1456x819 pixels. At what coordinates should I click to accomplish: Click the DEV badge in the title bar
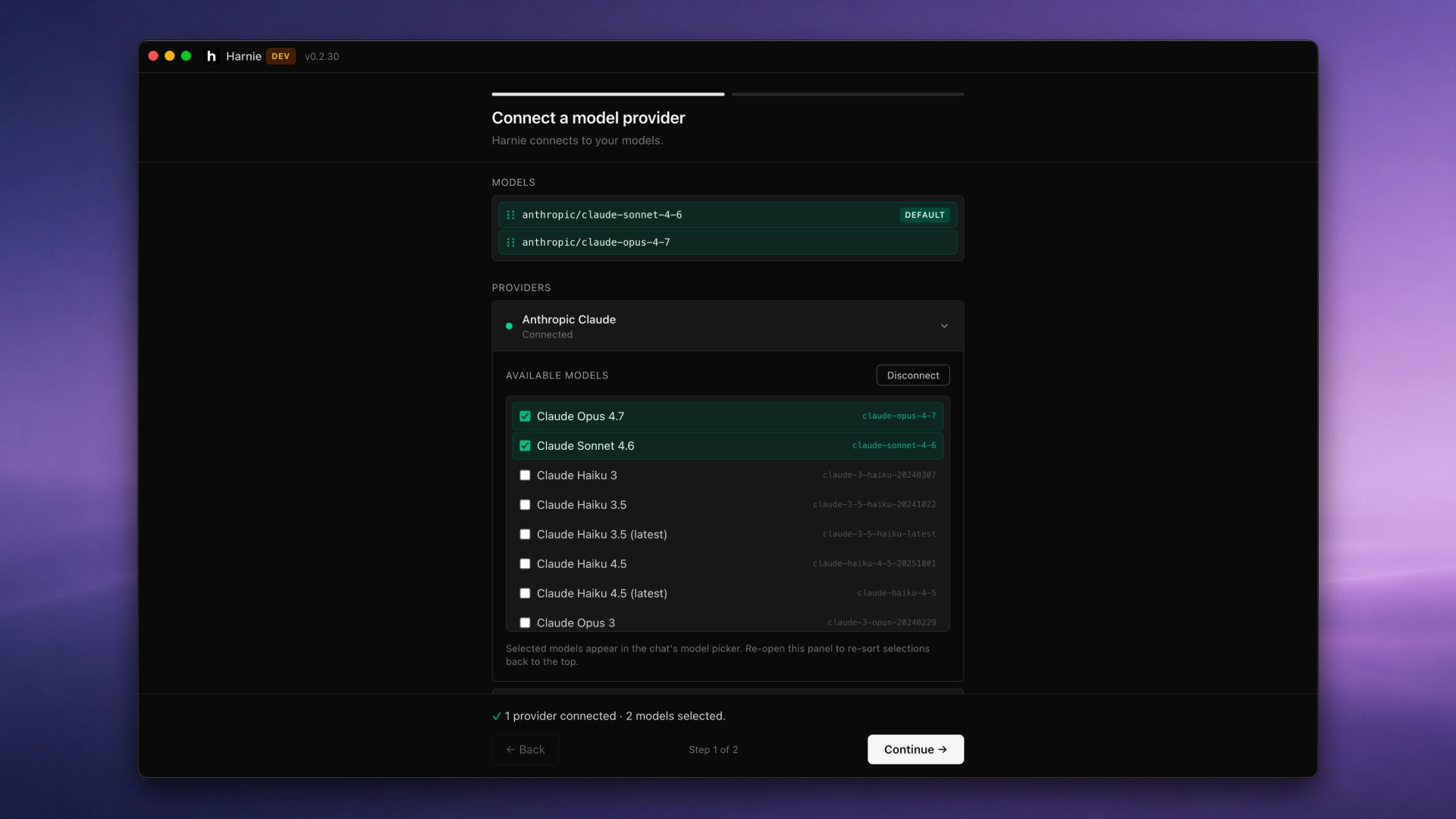(x=281, y=56)
